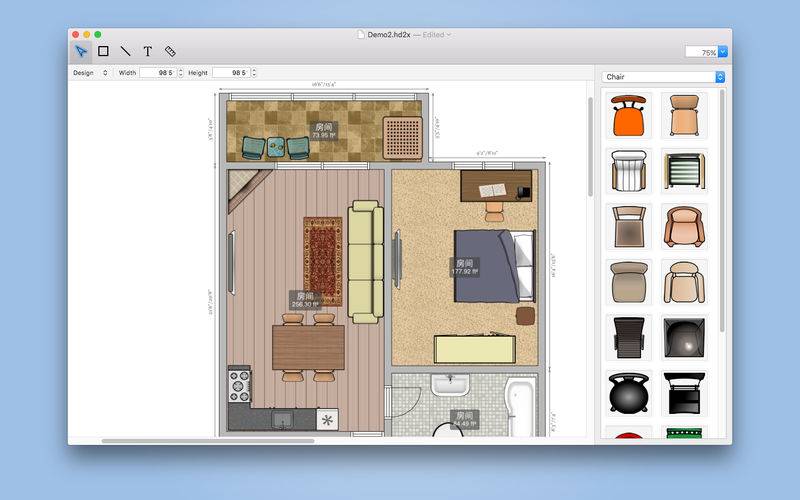Click the Width input field
This screenshot has width=800, height=500.
click(x=158, y=73)
